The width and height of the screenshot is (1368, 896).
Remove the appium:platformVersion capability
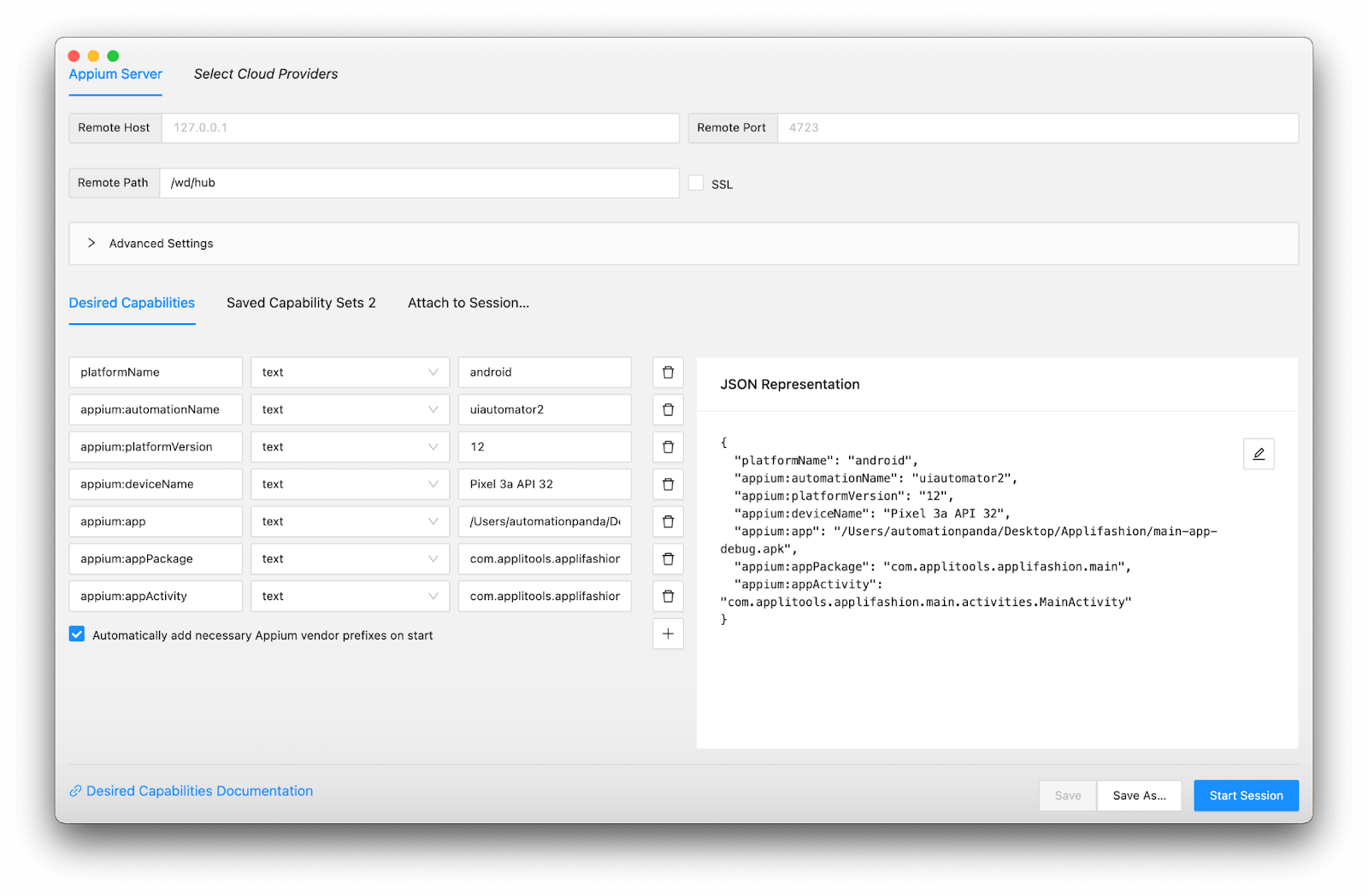[668, 447]
